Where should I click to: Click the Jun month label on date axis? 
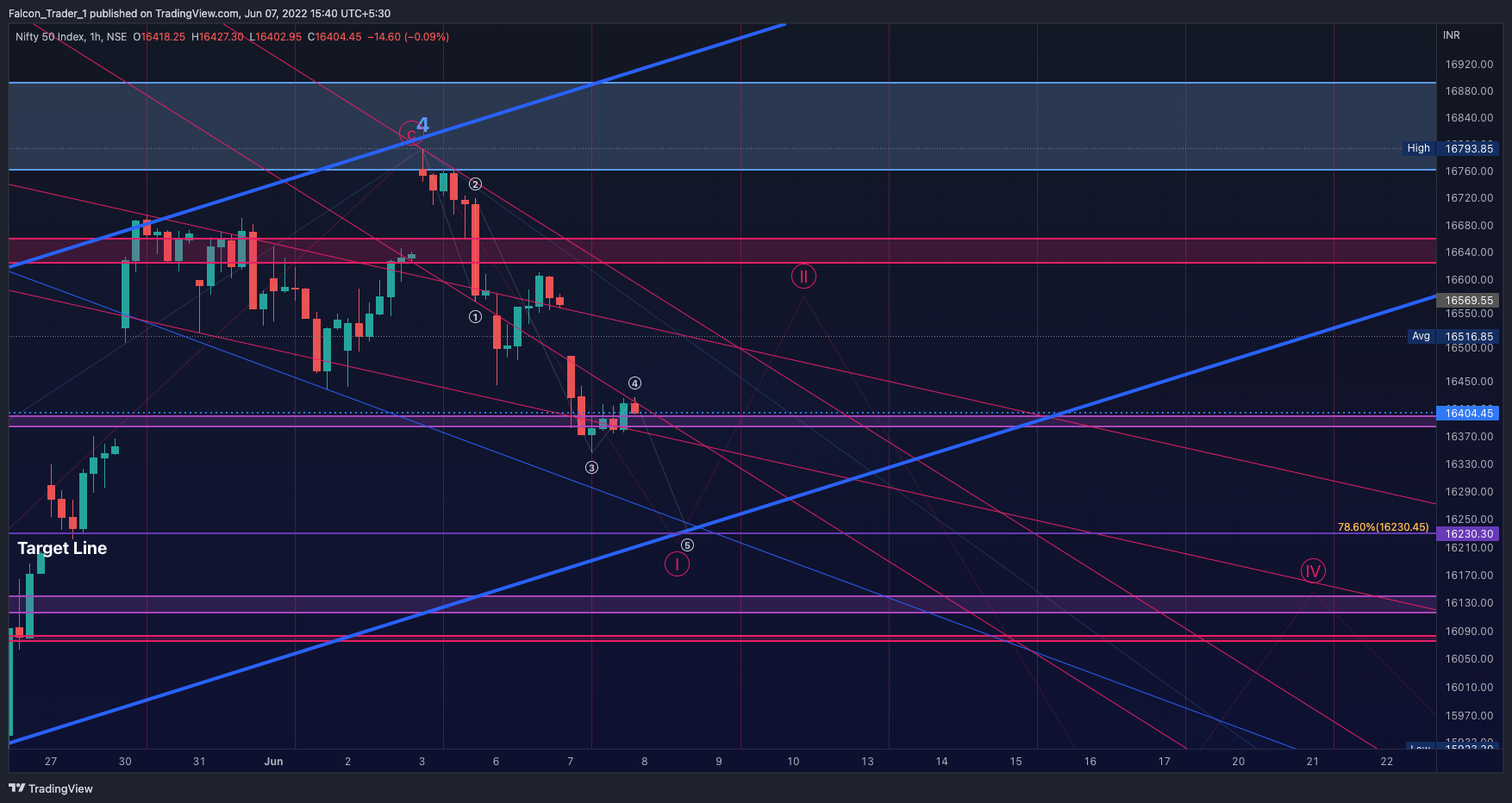(273, 762)
